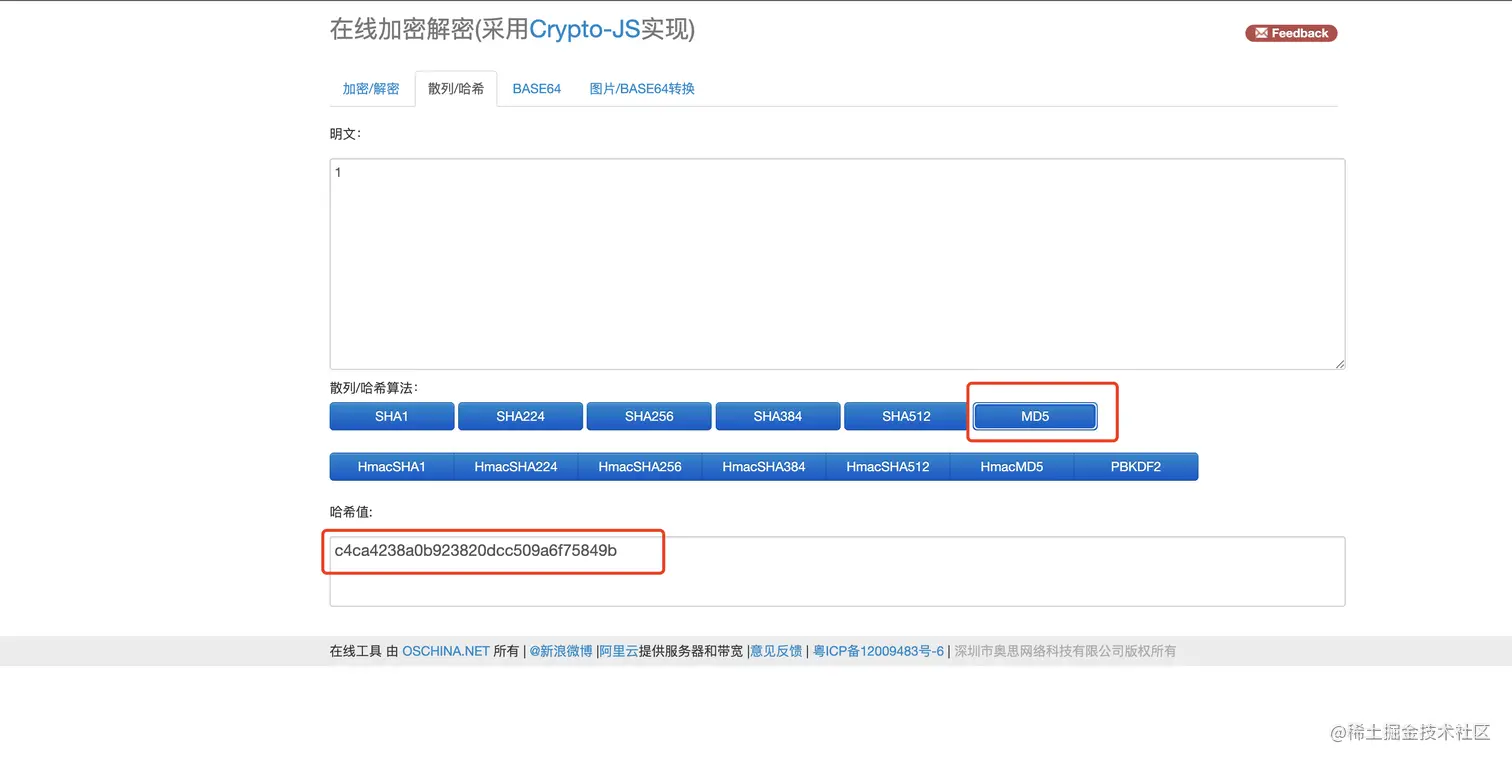Choose HmacSHA256 hashing
The image size is (1512, 764).
tap(640, 466)
